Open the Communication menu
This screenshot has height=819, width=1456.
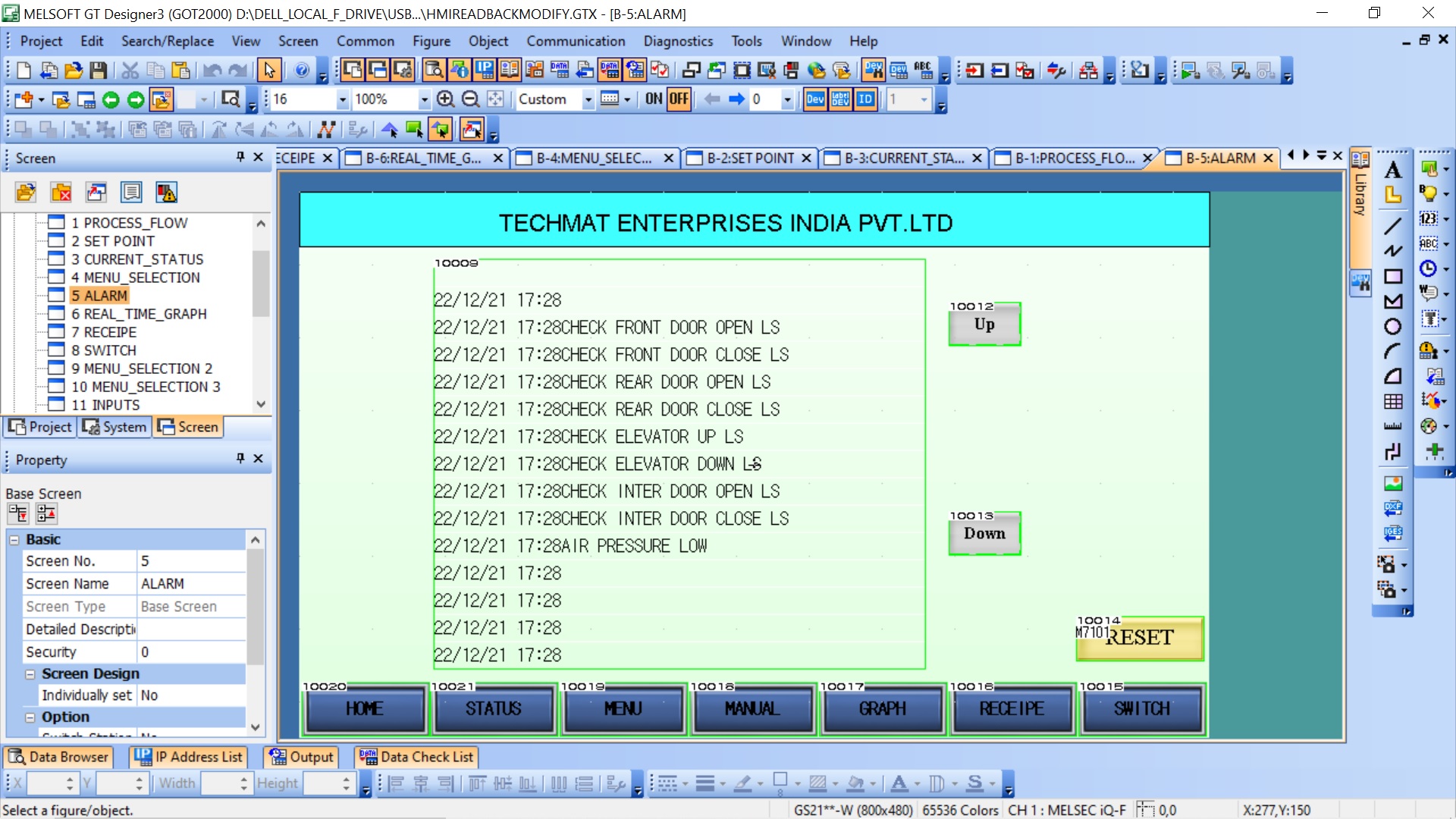tap(576, 41)
